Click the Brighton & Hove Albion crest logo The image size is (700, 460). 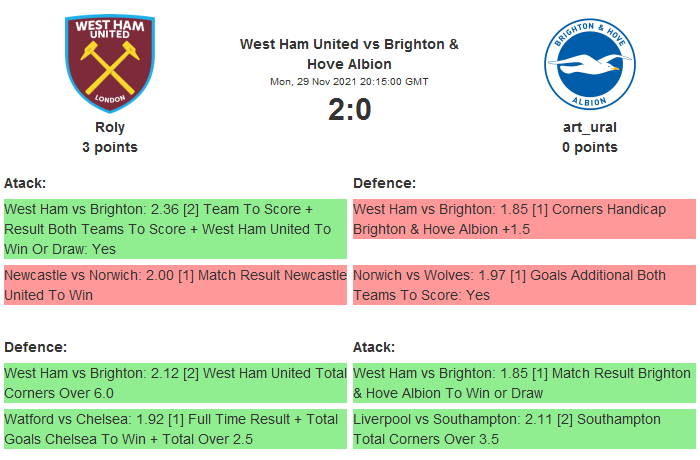pyautogui.click(x=589, y=63)
